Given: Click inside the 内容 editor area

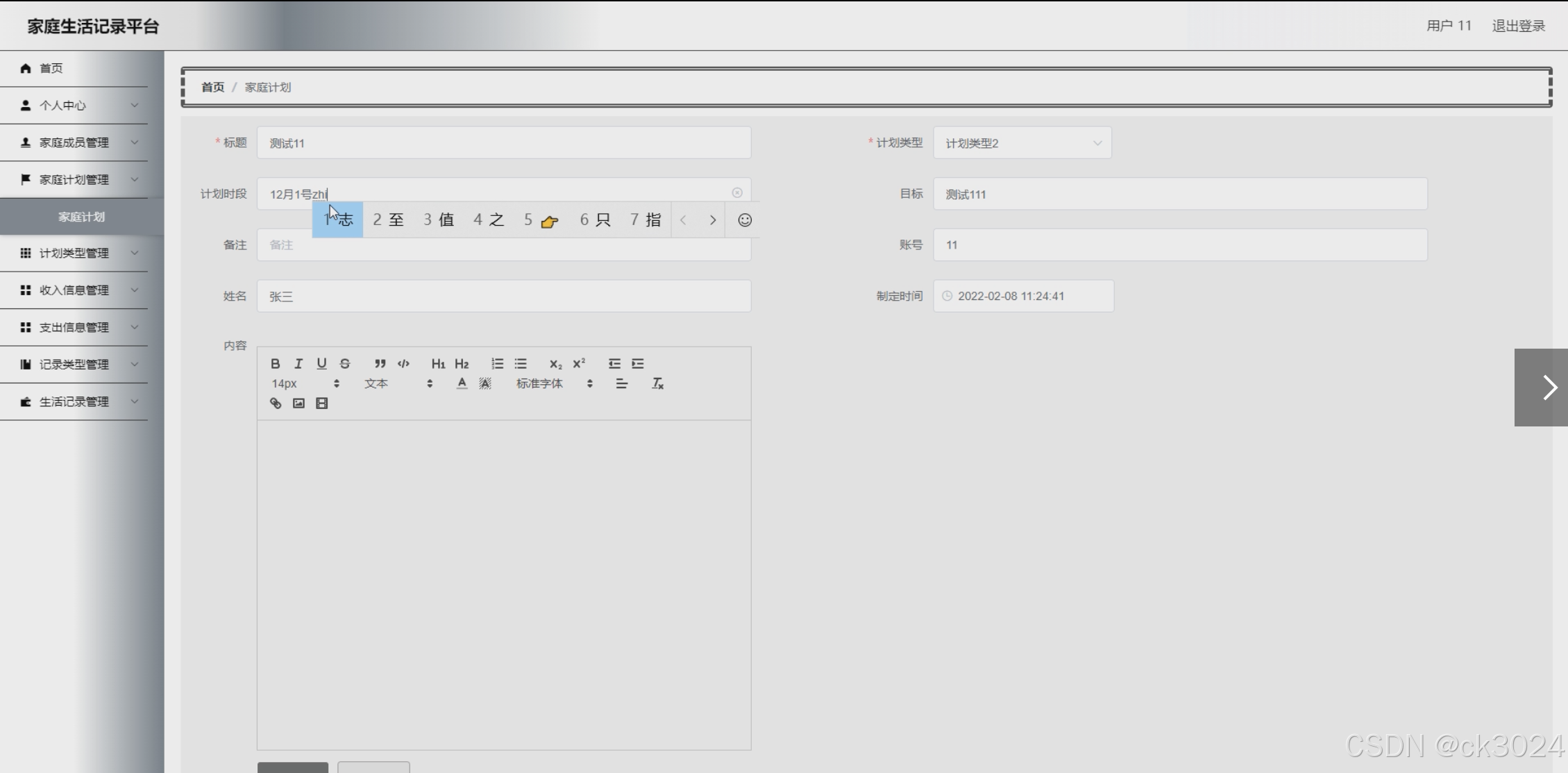Looking at the screenshot, I should point(504,585).
